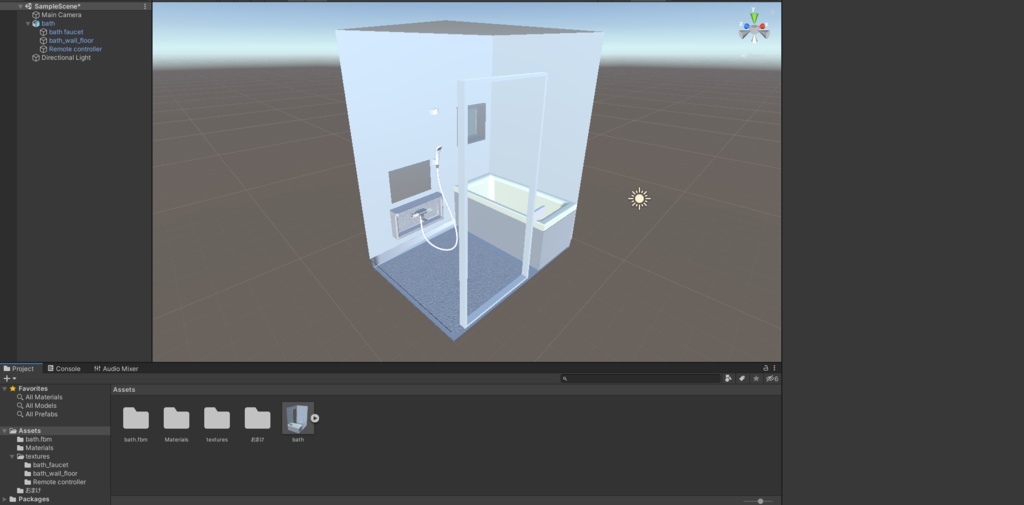Expand bath asset sub-items arrow
The height and width of the screenshot is (505, 1024).
[x=315, y=418]
